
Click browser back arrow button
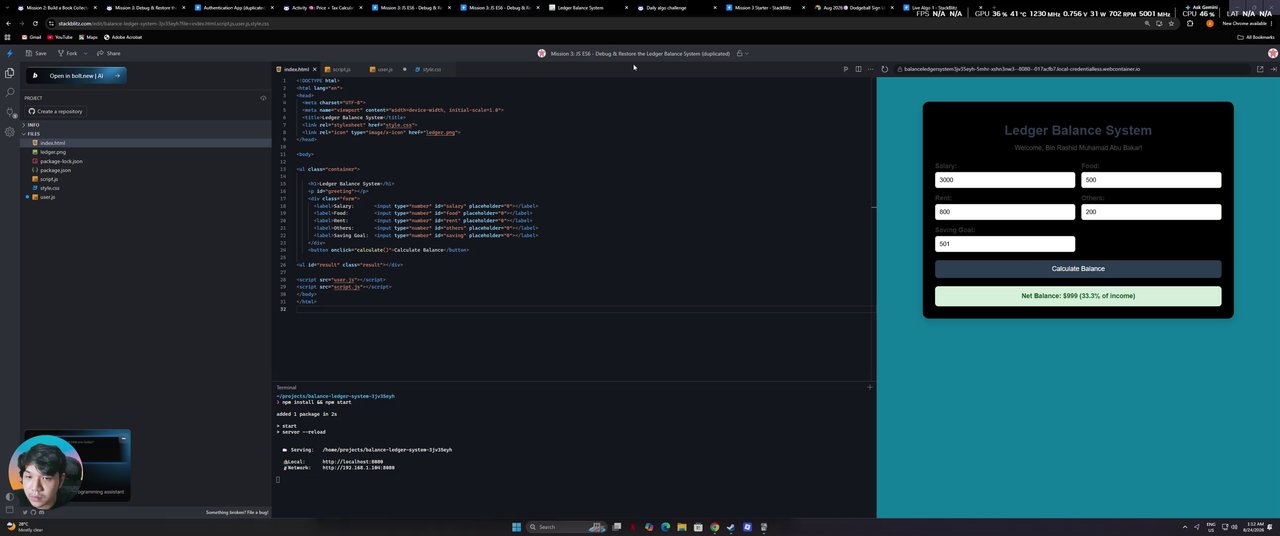click(x=9, y=23)
